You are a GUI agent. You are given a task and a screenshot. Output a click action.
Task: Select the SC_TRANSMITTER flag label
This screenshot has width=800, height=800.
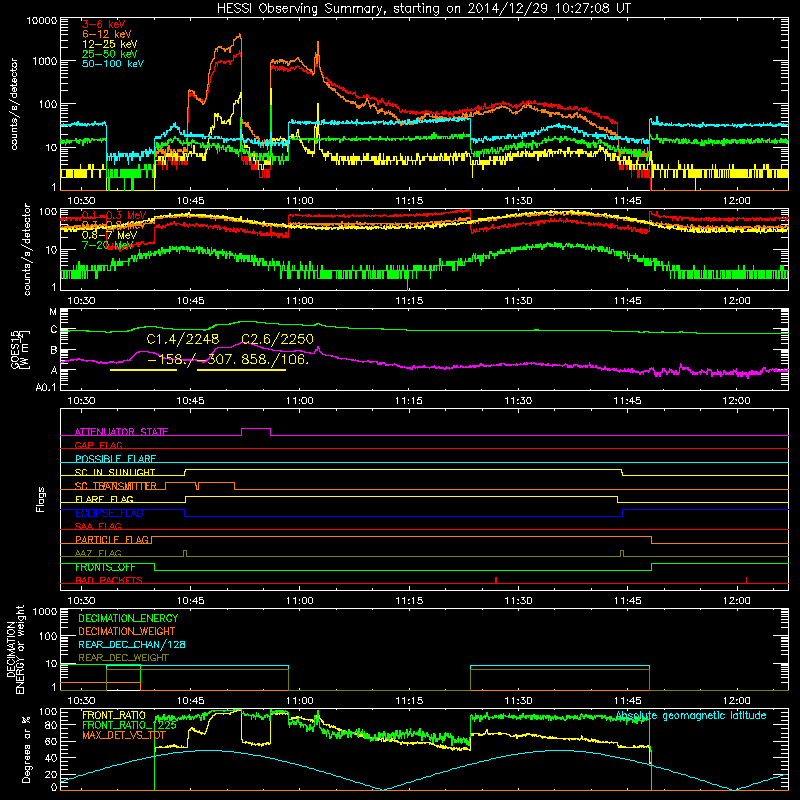click(115, 486)
